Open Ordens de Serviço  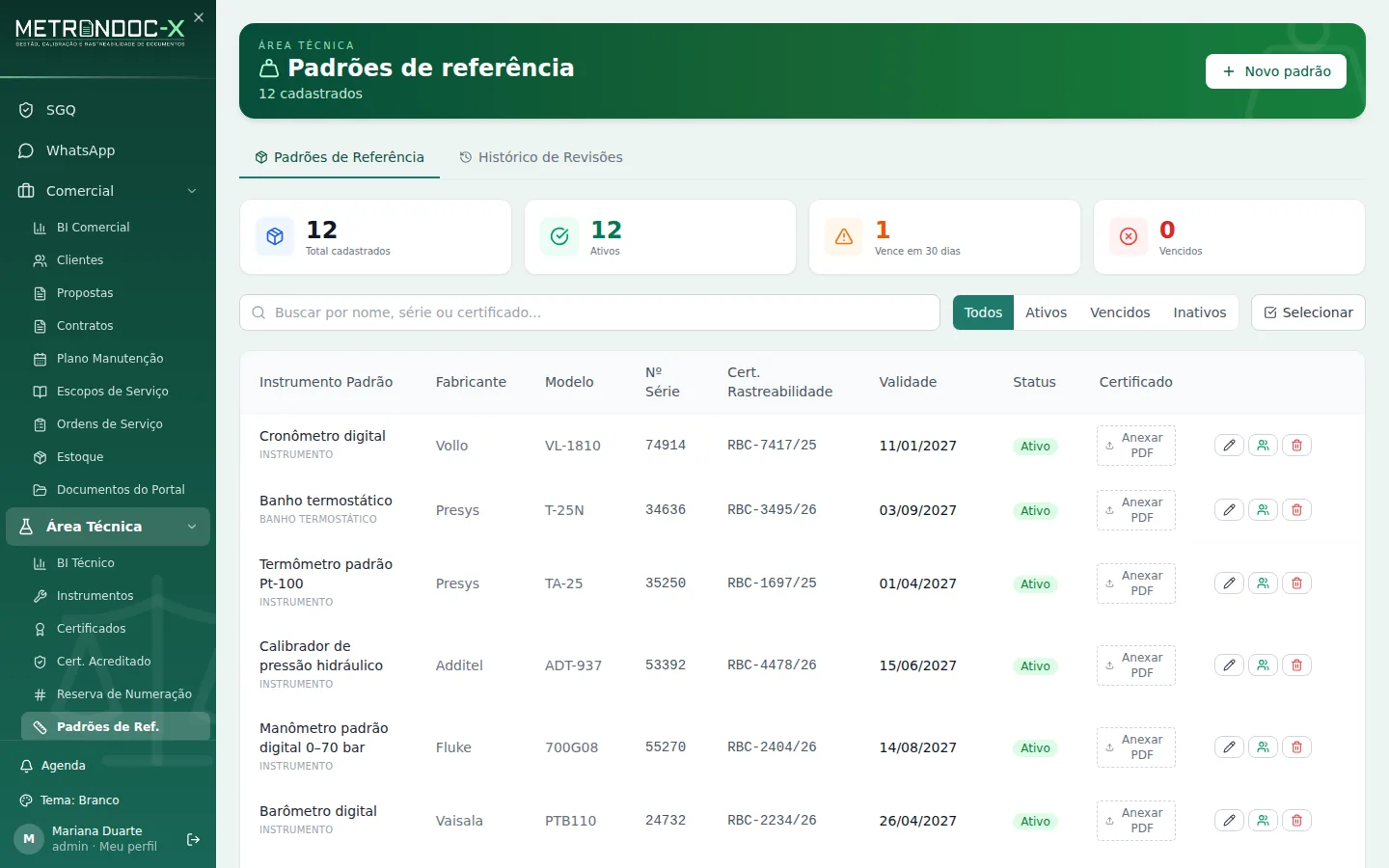(116, 424)
